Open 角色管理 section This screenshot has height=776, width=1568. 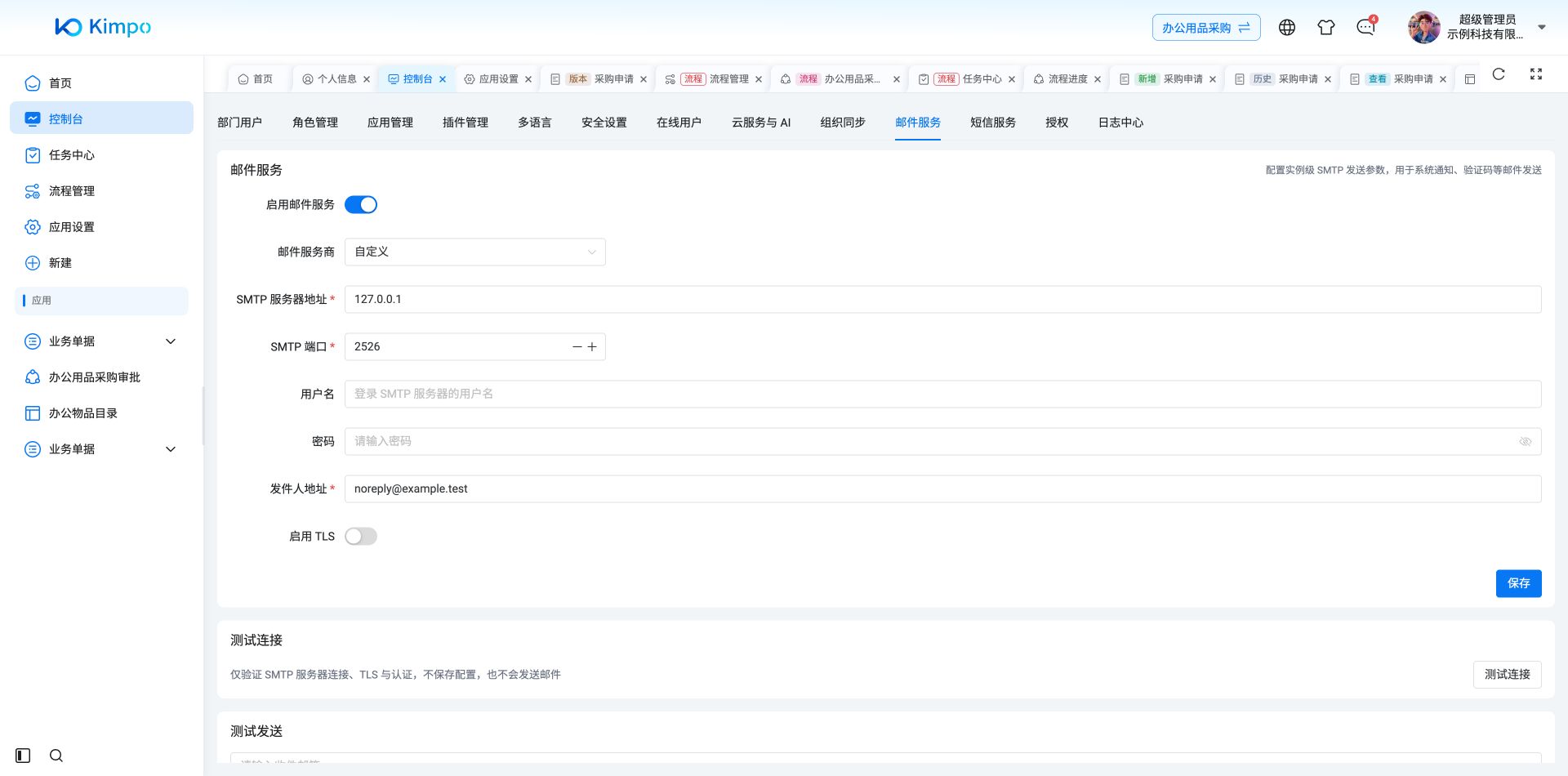(315, 123)
